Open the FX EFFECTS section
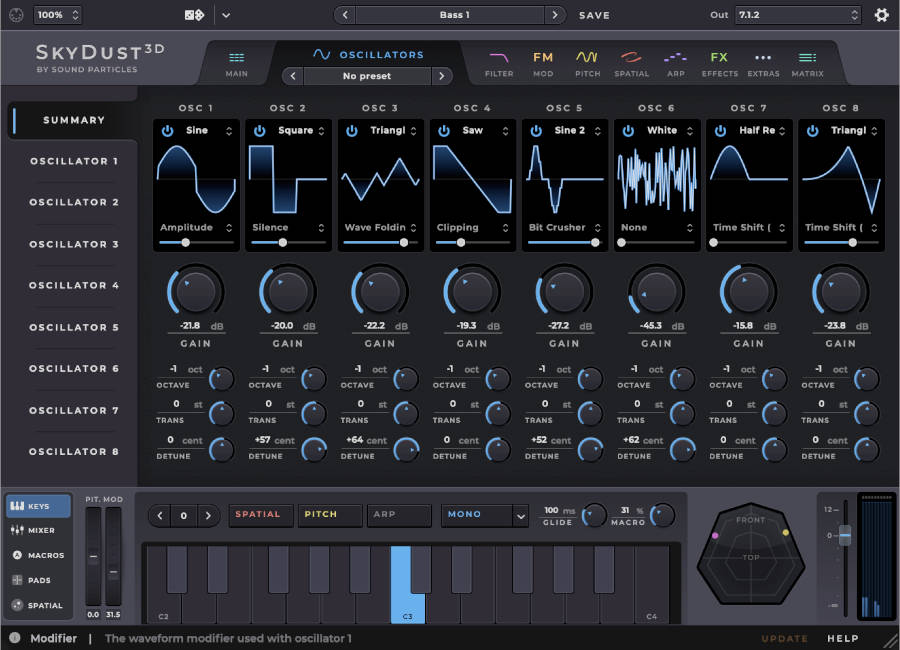The height and width of the screenshot is (650, 900). 719,62
